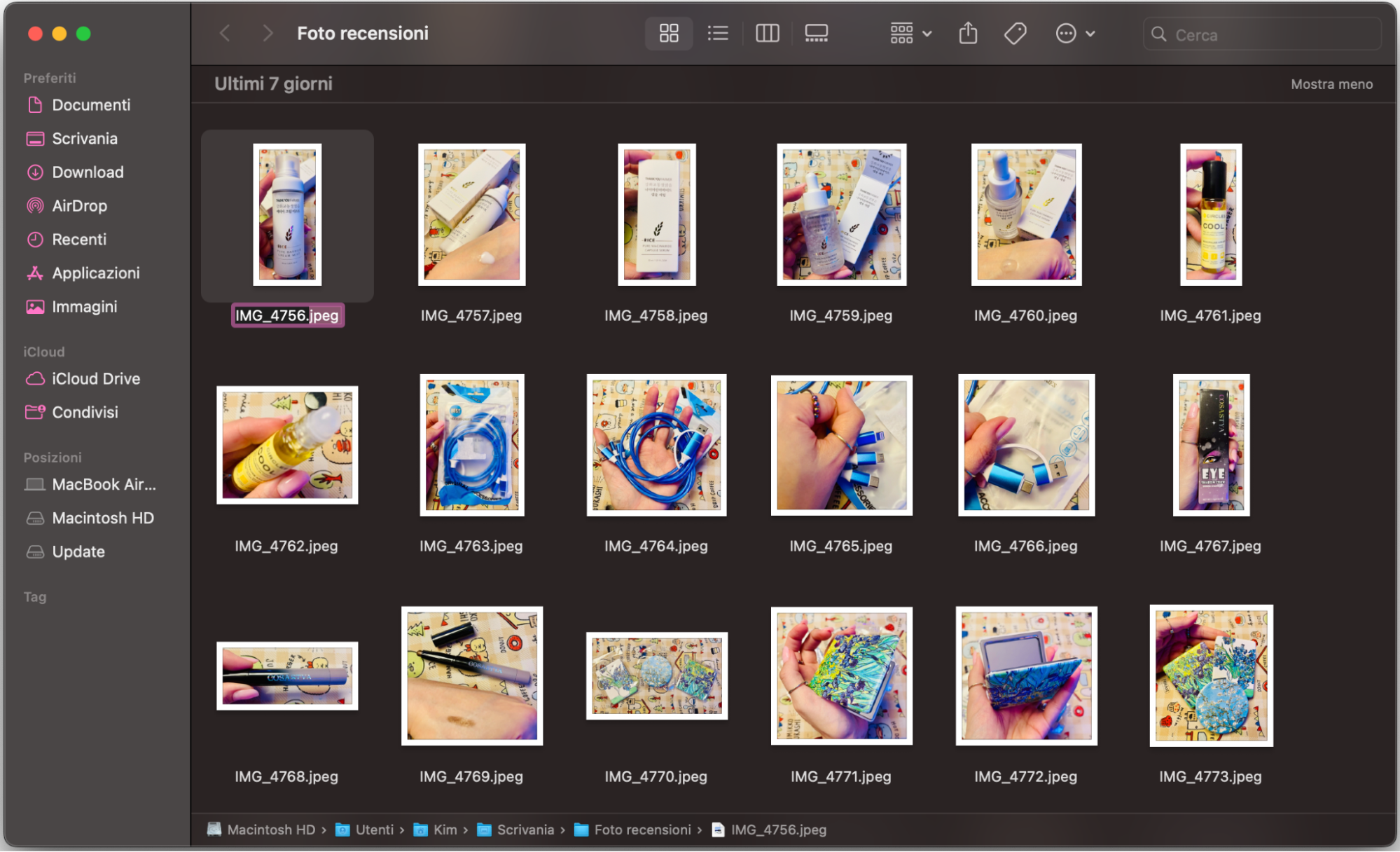Open Recenti in the sidebar
This screenshot has height=852, width=1400.
[79, 239]
